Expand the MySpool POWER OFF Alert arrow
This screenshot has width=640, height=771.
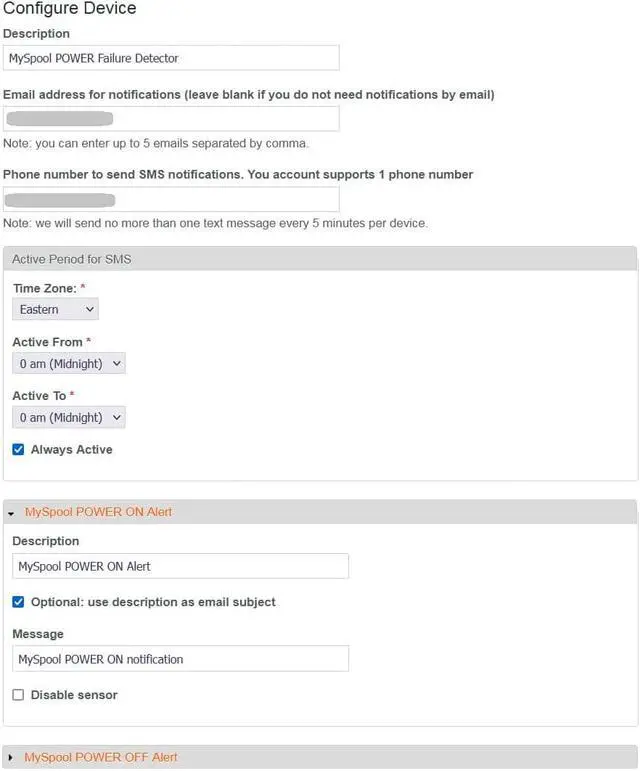coord(11,757)
